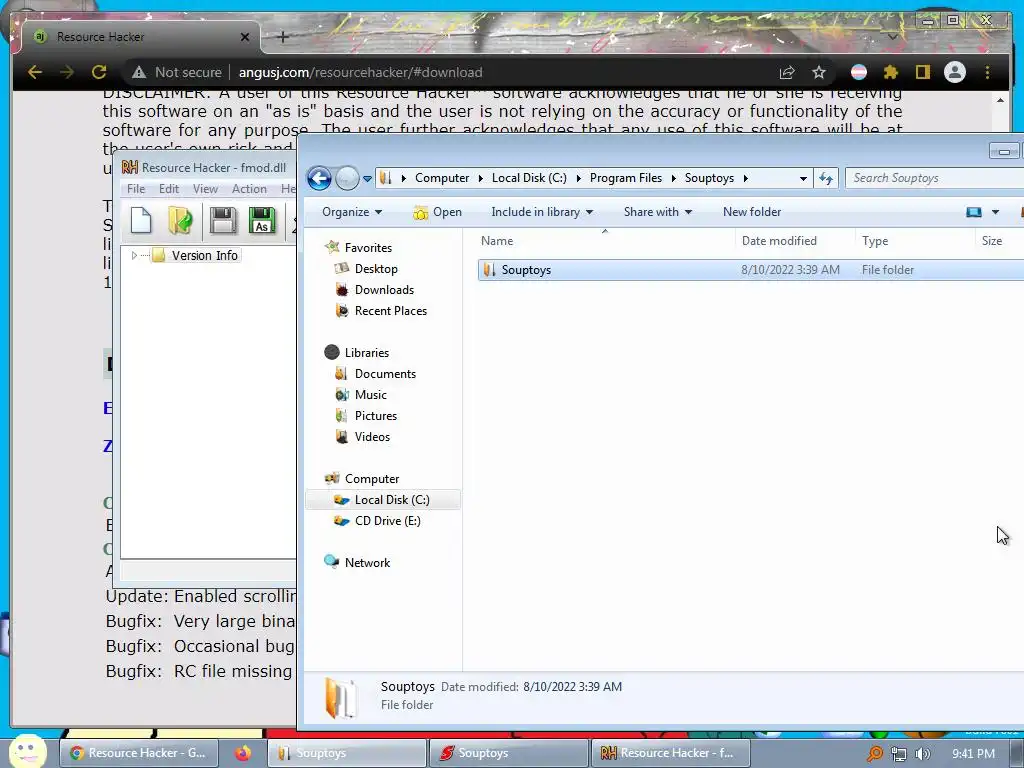Click Explorer's Forward navigation button

coord(347,178)
